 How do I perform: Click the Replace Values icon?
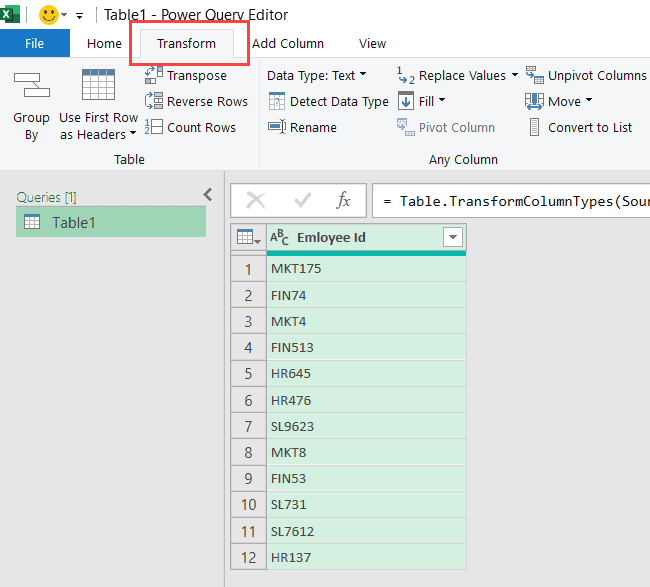tap(405, 75)
